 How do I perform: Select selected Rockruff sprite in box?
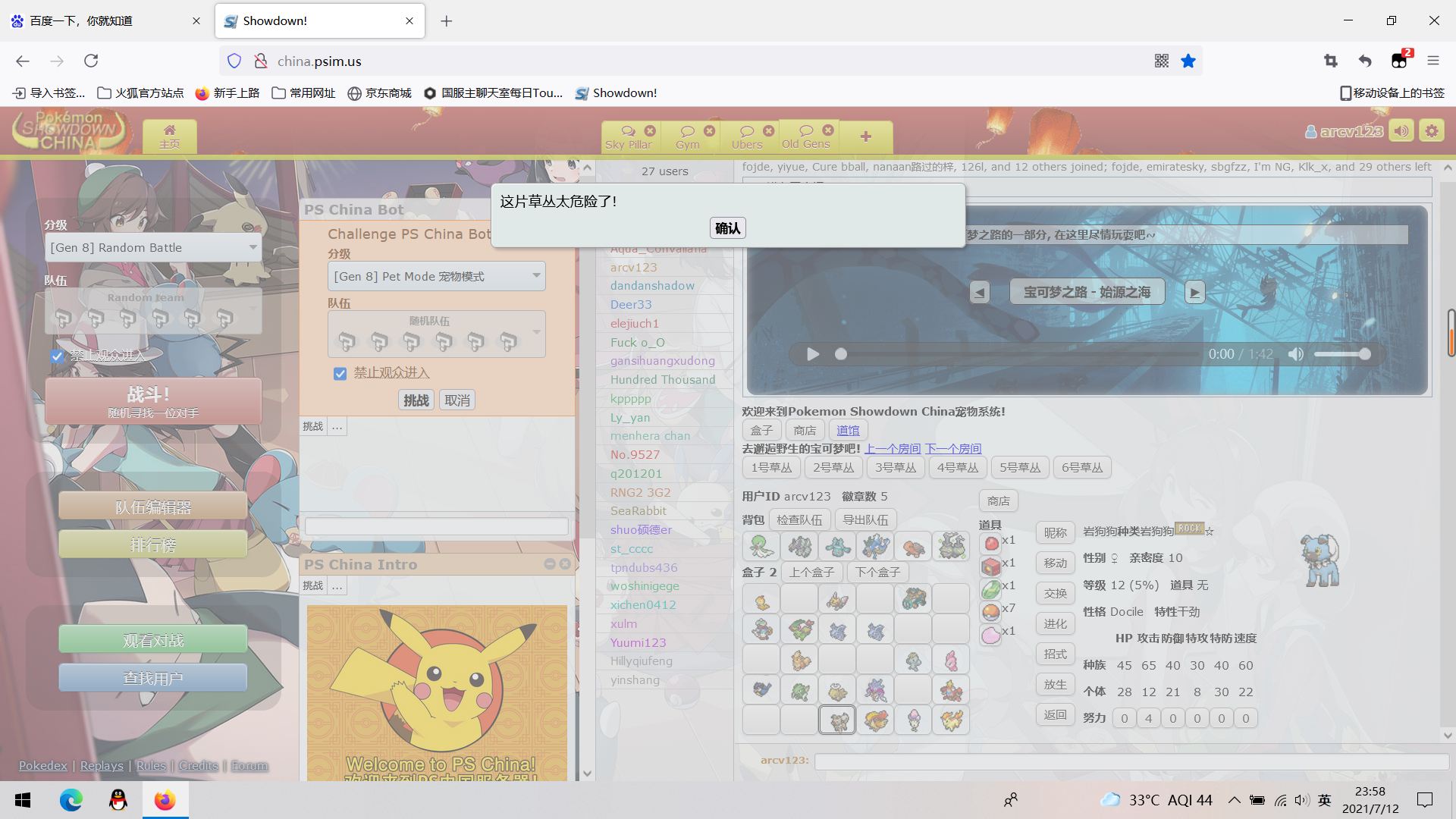837,720
